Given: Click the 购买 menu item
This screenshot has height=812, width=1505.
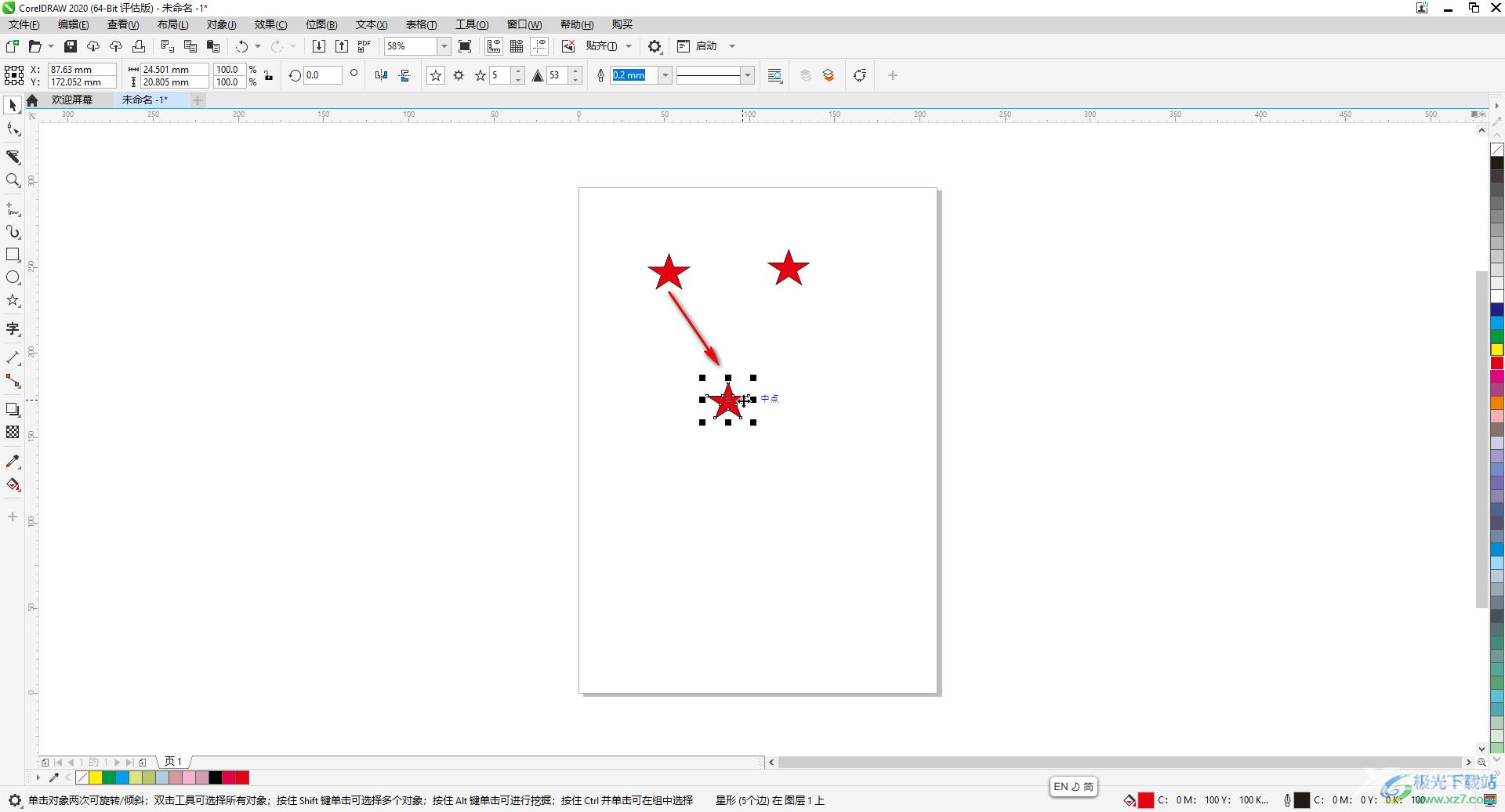Looking at the screenshot, I should (622, 24).
